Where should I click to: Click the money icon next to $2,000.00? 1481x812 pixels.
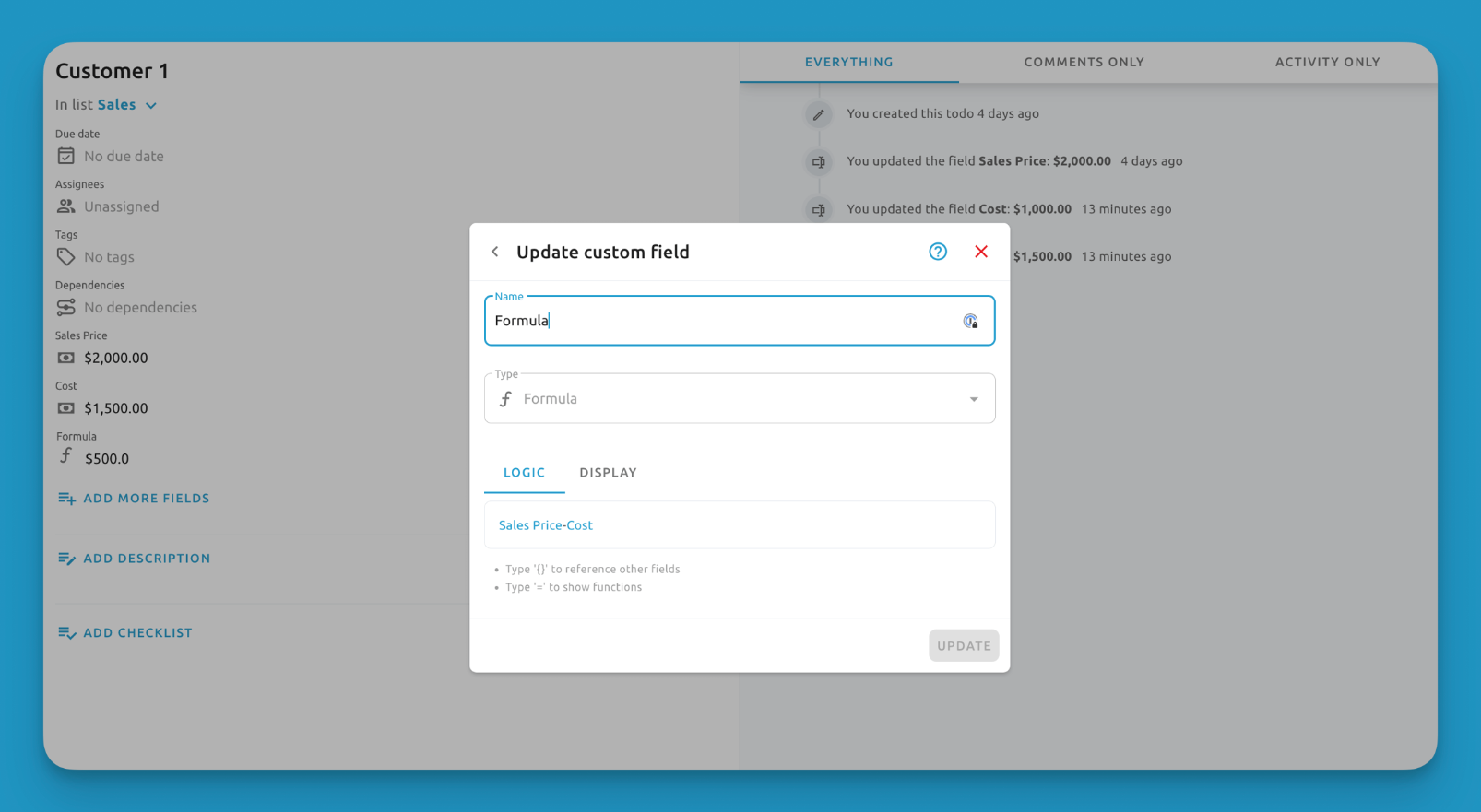[x=66, y=358]
